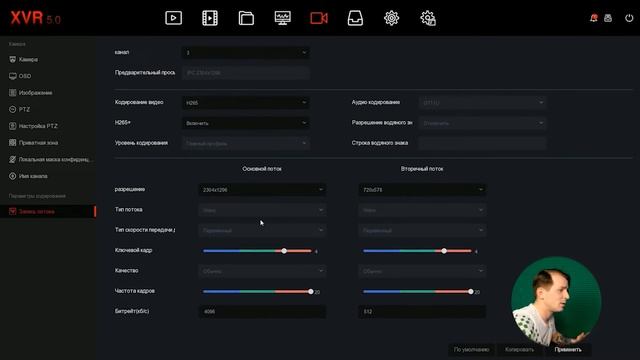Click the Запись потока sidebar icon
Image resolution: width=640 pixels, height=360 pixels.
(x=13, y=211)
